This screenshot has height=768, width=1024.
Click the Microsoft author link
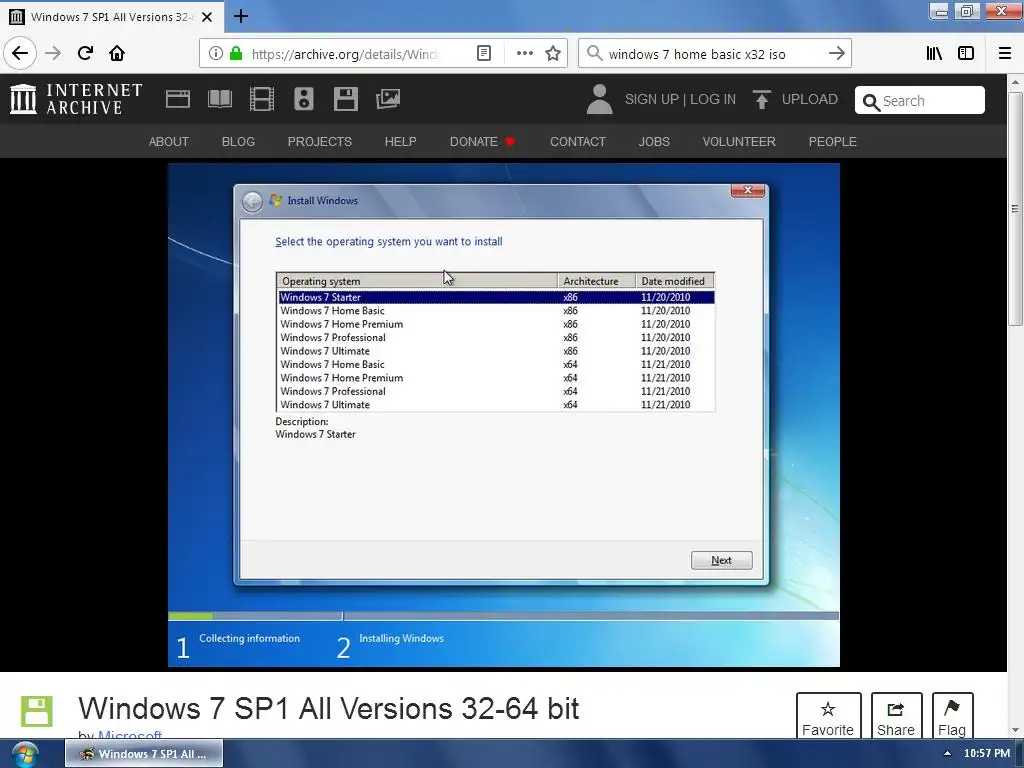[x=130, y=735]
